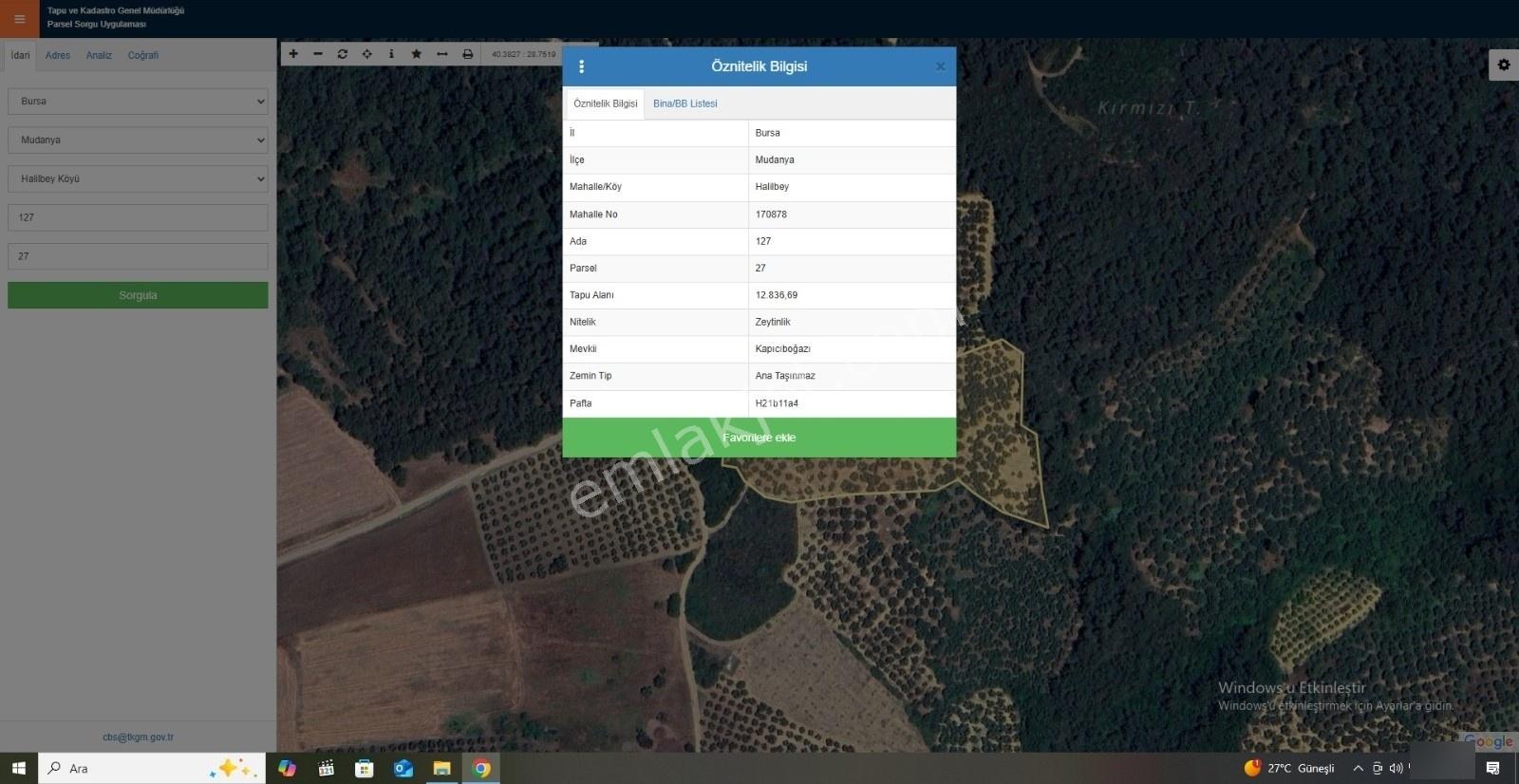1519x784 pixels.
Task: Select the Mahalle No value 170878
Action: click(x=771, y=215)
